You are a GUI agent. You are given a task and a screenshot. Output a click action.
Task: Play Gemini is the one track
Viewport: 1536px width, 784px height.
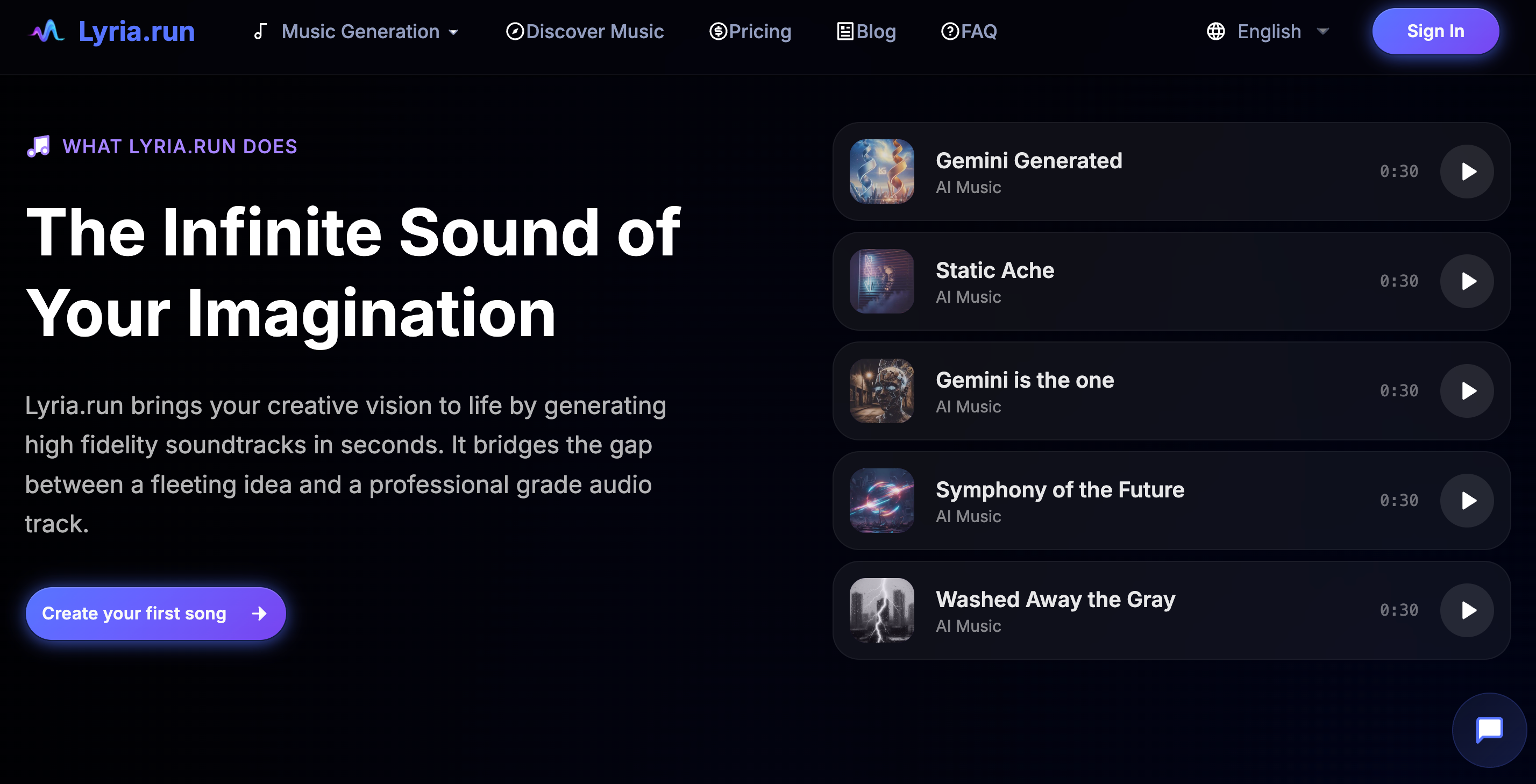tap(1467, 391)
